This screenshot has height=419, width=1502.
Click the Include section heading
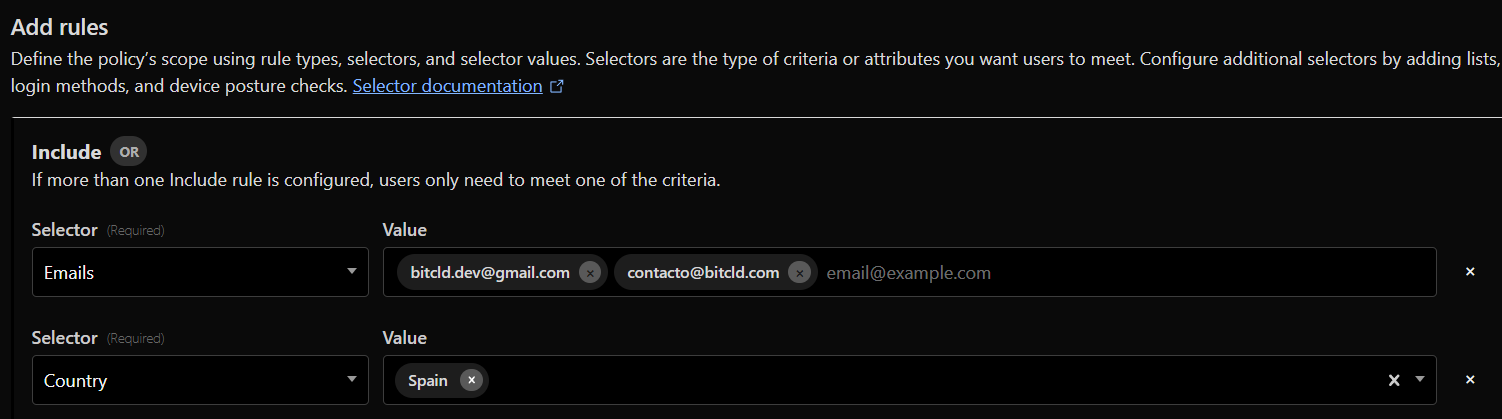click(x=66, y=152)
